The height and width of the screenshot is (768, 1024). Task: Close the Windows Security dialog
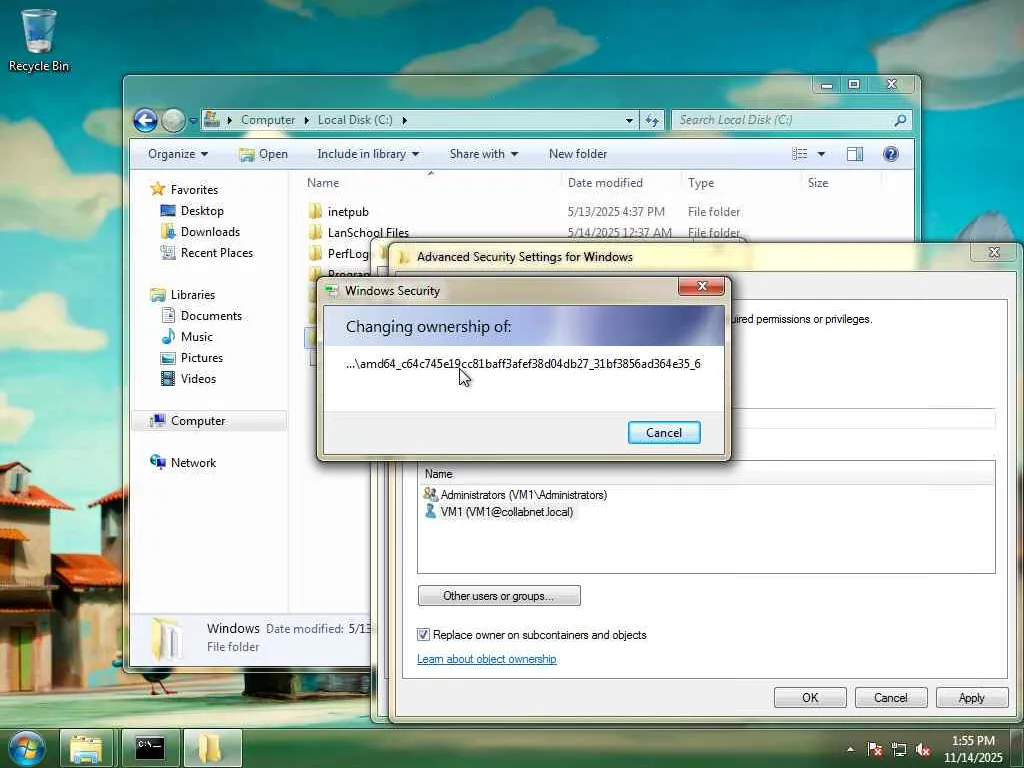point(701,286)
